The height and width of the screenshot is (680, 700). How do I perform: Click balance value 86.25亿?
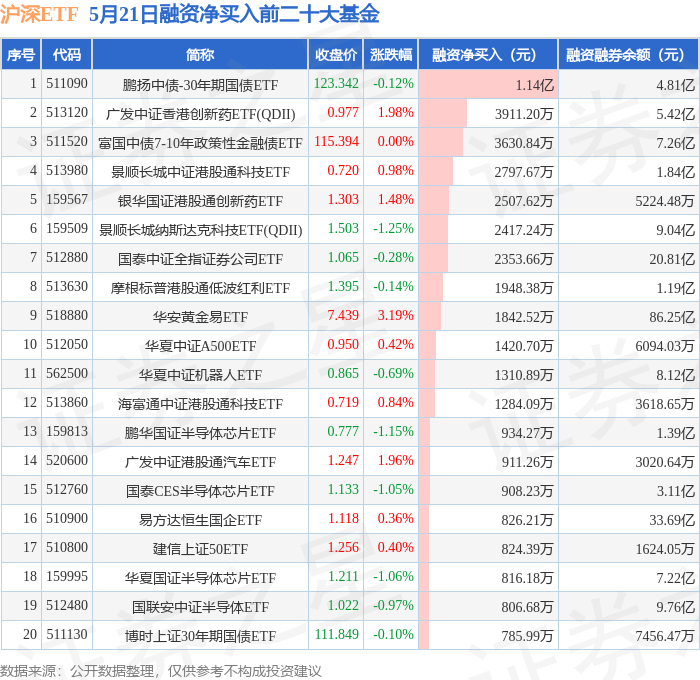click(672, 317)
